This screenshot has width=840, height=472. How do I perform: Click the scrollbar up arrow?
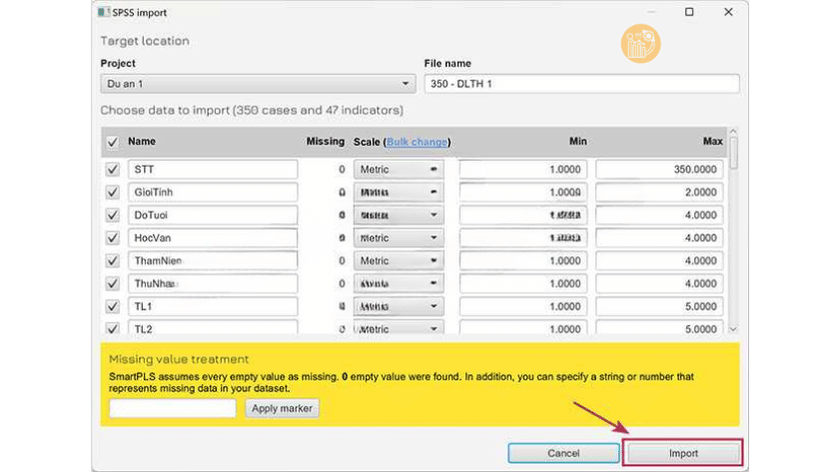tap(733, 132)
